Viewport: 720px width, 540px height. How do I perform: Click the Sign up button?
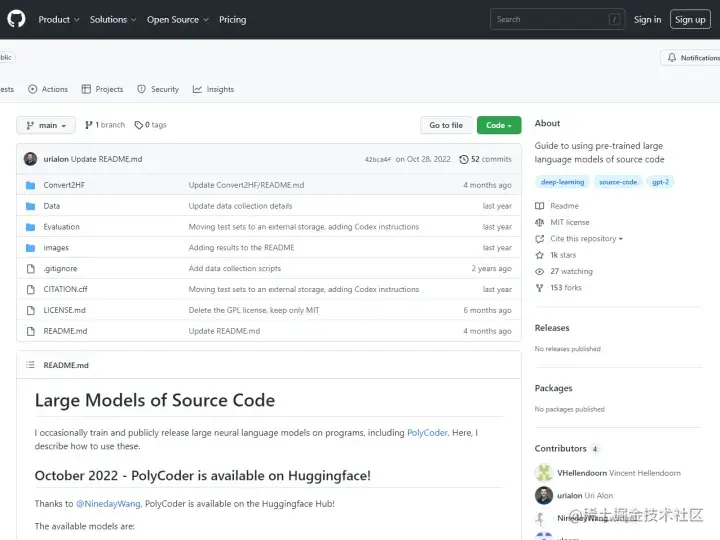690,19
